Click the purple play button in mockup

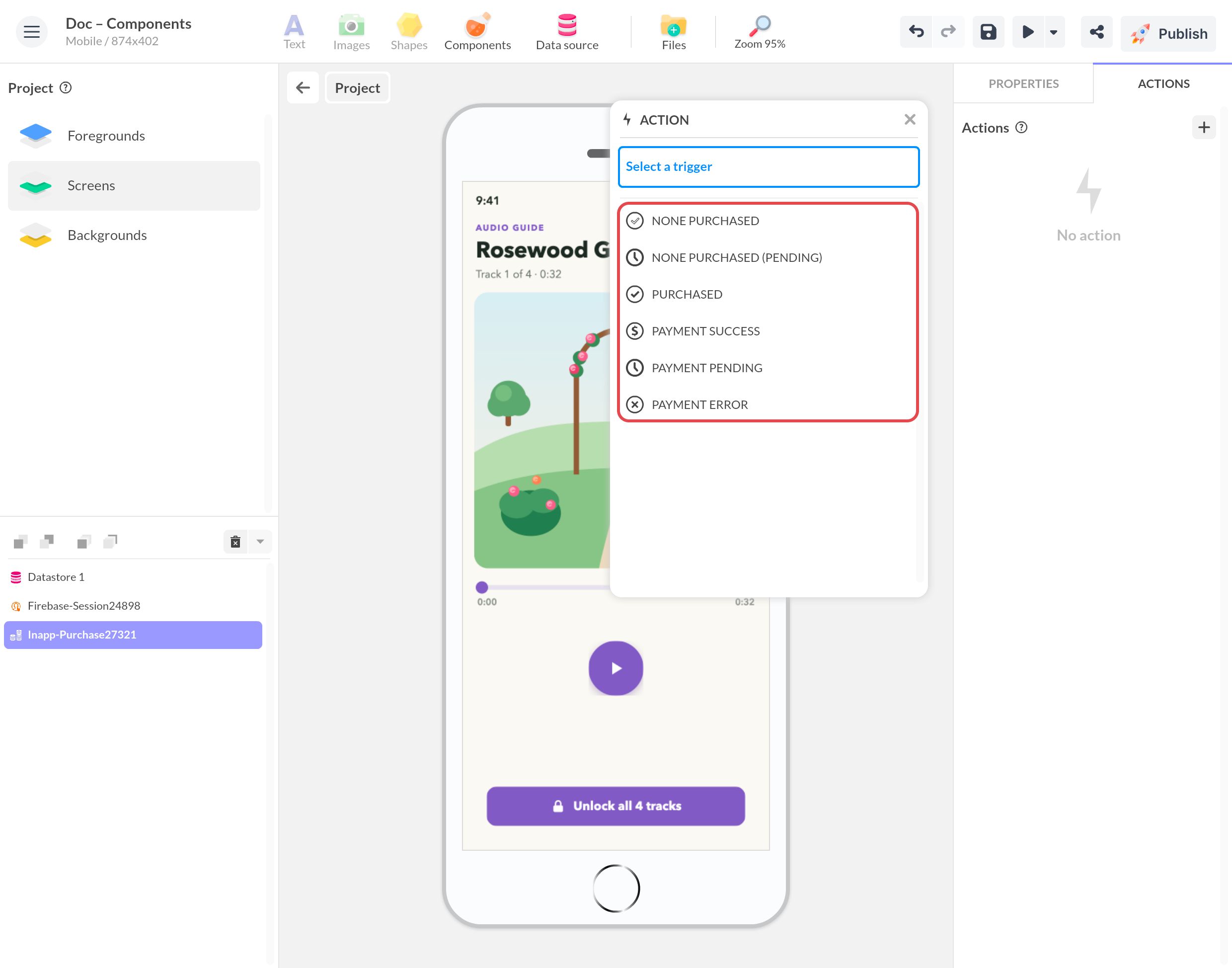[x=616, y=669]
